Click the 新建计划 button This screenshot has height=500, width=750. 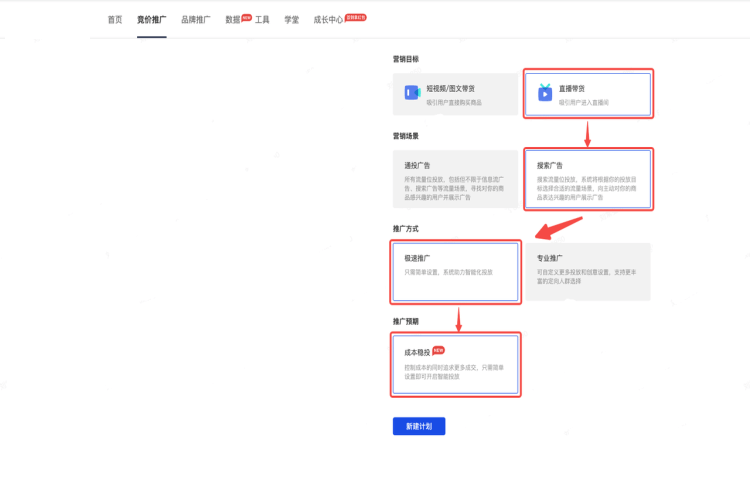419,426
